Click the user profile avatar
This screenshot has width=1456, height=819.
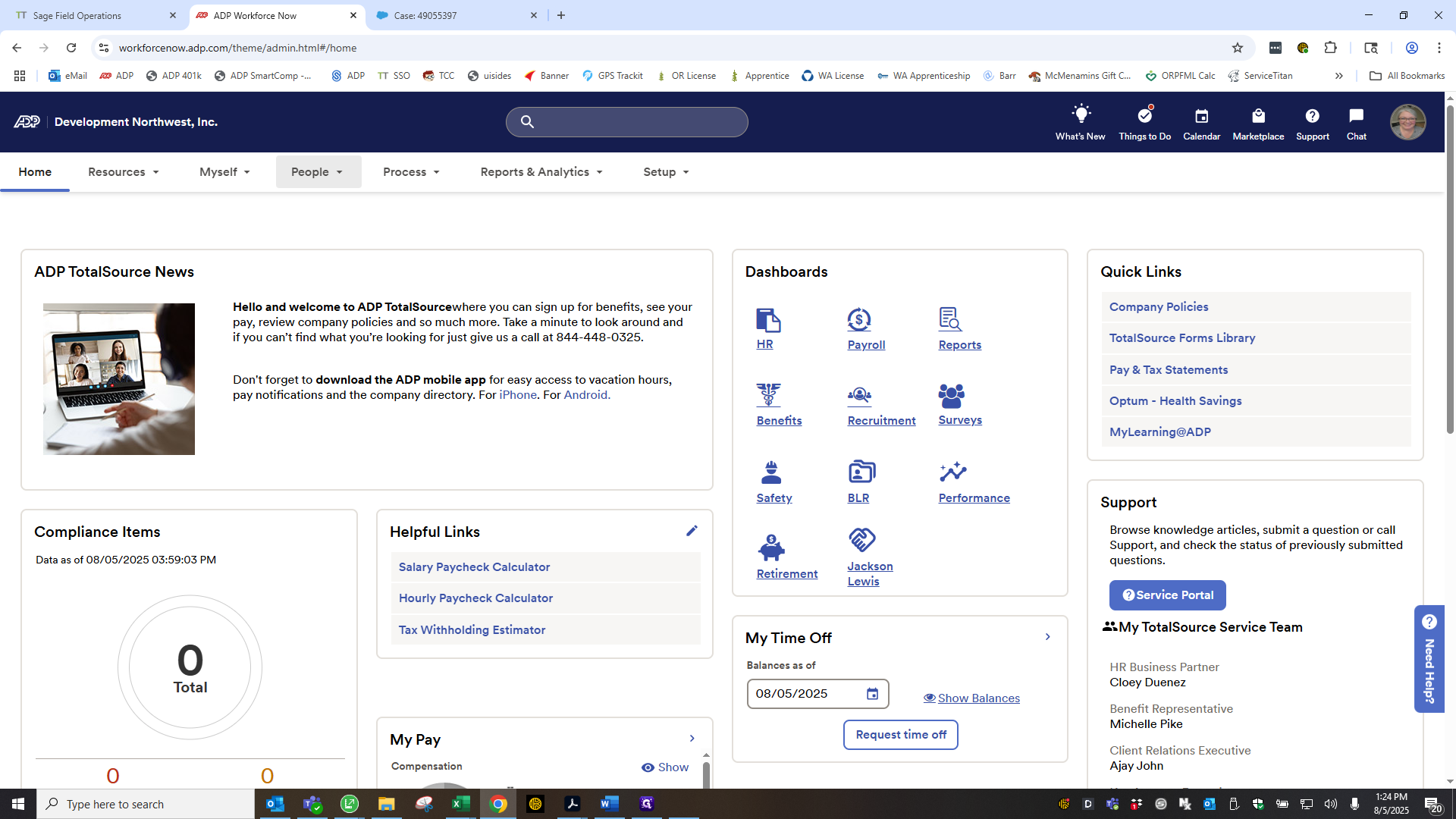pos(1407,122)
